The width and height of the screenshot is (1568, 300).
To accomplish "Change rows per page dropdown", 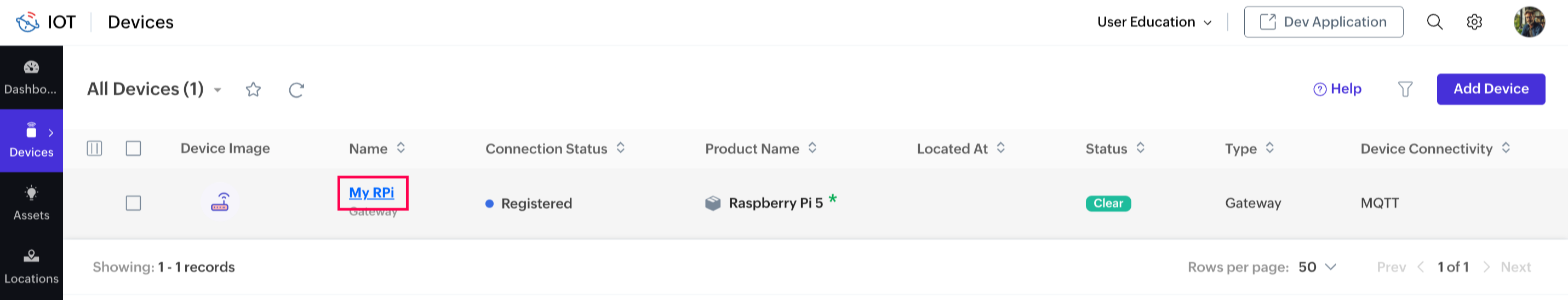I will point(1318,267).
